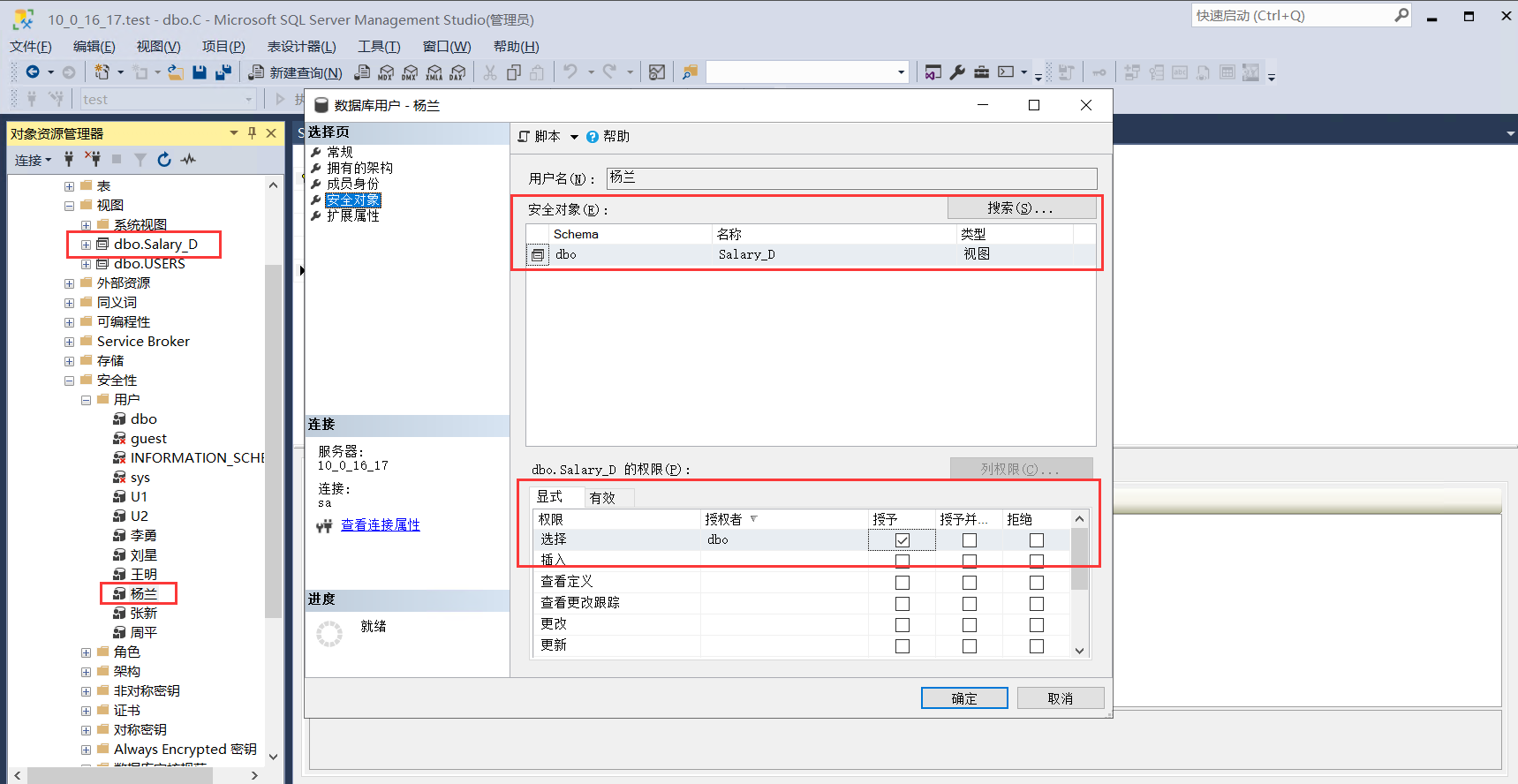
Task: Open a new MDX query
Action: point(386,72)
